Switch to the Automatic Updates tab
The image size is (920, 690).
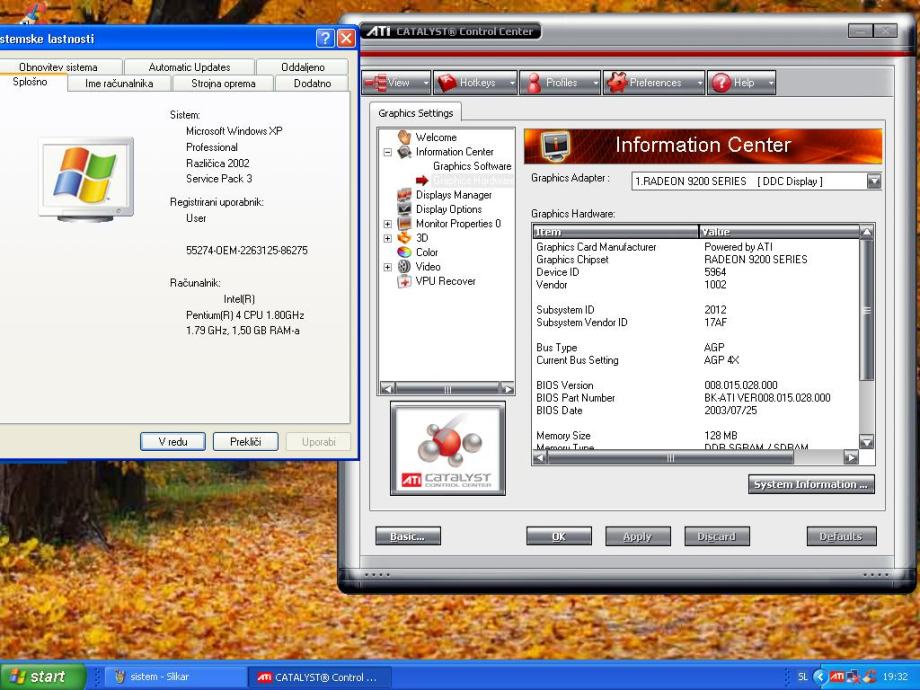(189, 67)
